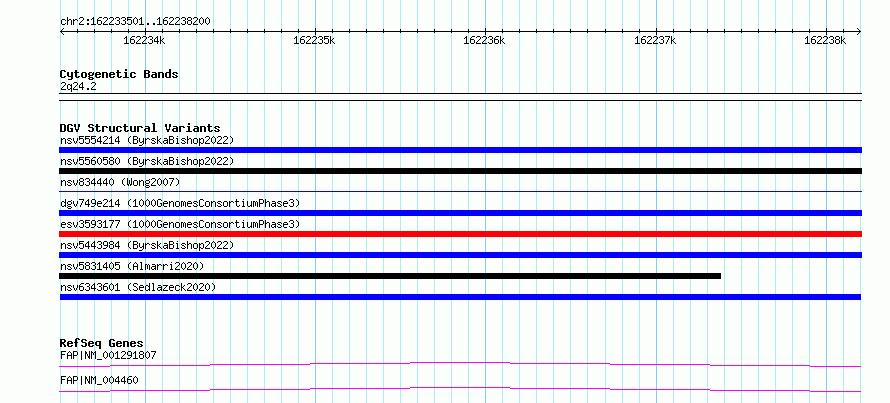
Task: Click the 162235k ruler tick label
Action: 314,40
